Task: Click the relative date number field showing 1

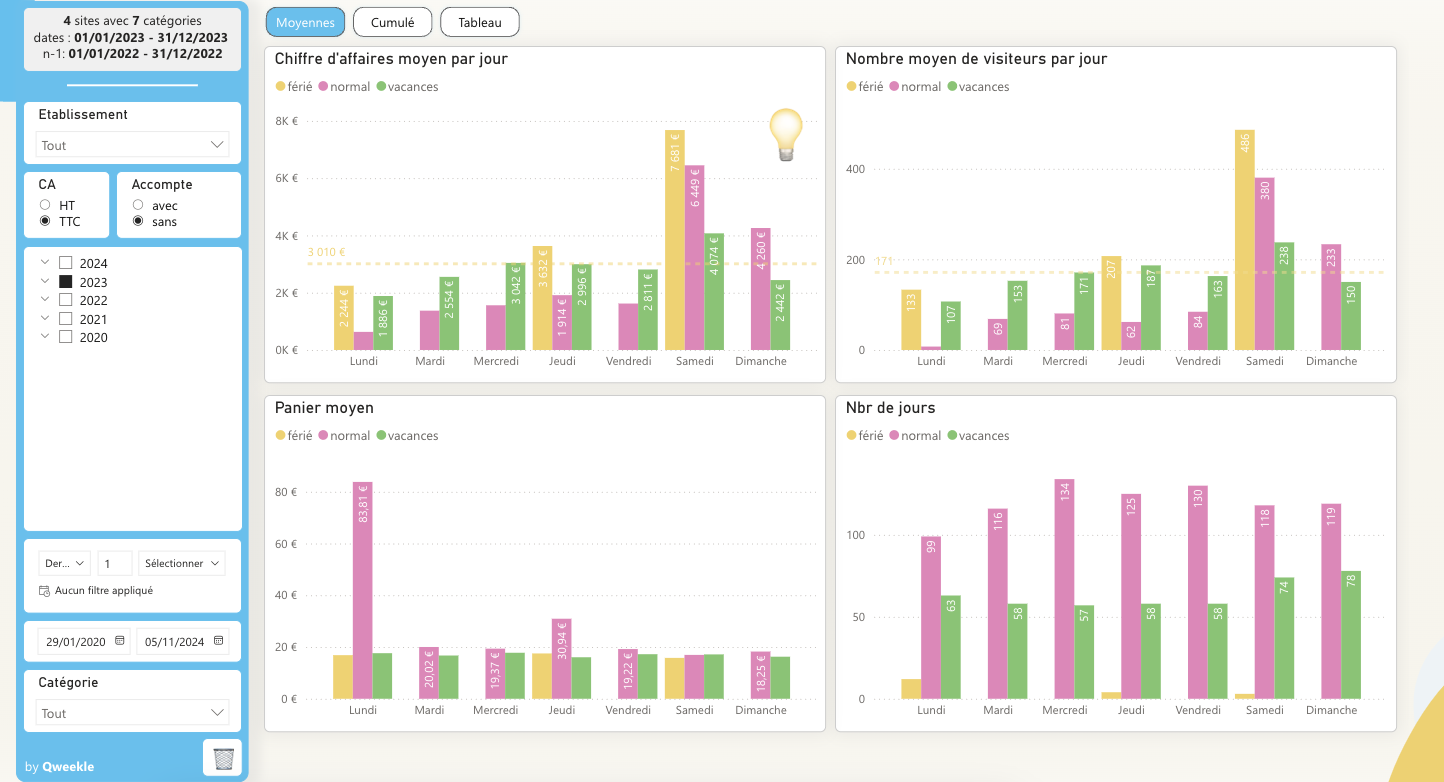Action: pyautogui.click(x=114, y=563)
